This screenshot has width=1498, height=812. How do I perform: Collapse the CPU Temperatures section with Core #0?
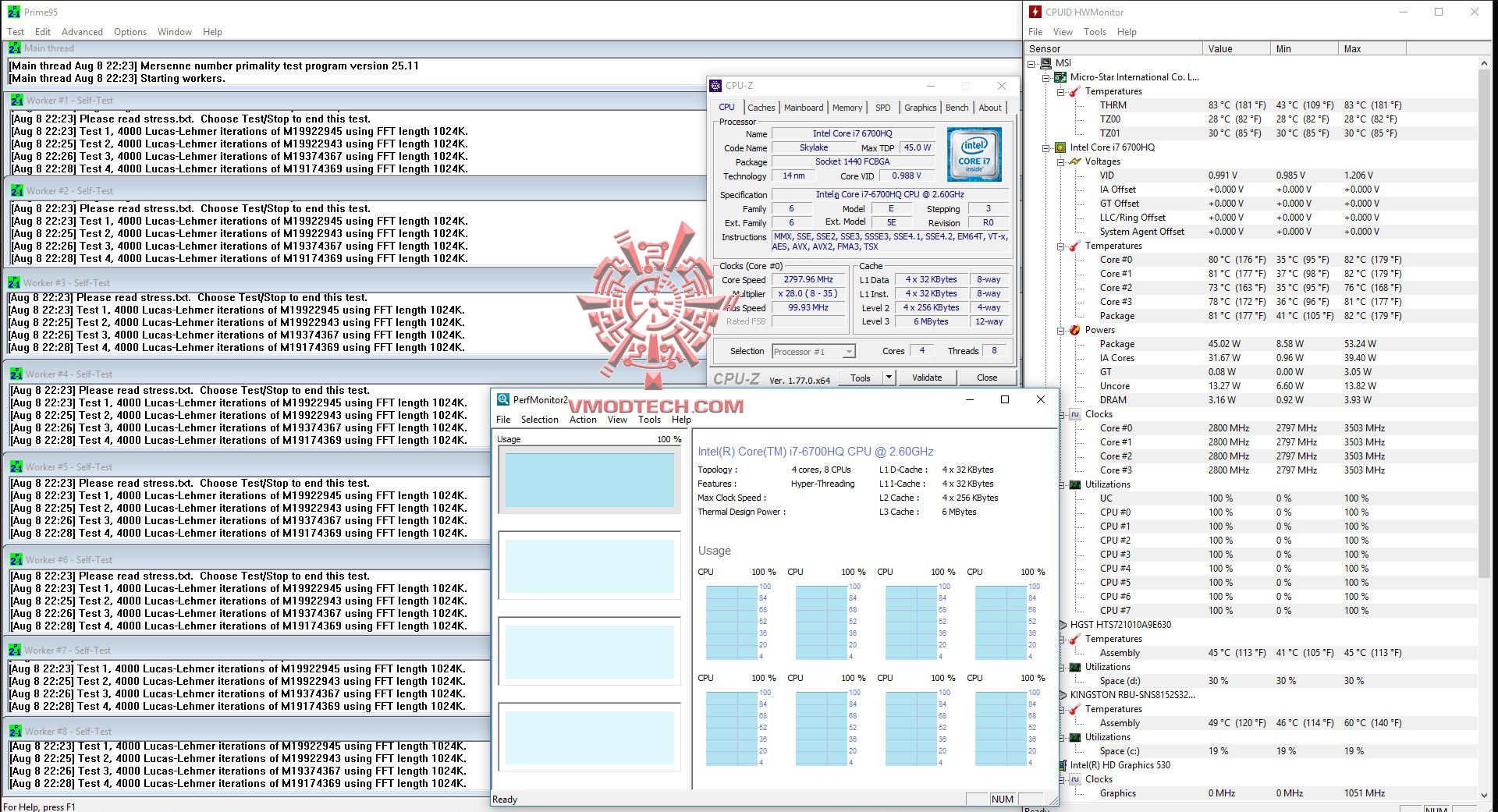[x=1061, y=246]
